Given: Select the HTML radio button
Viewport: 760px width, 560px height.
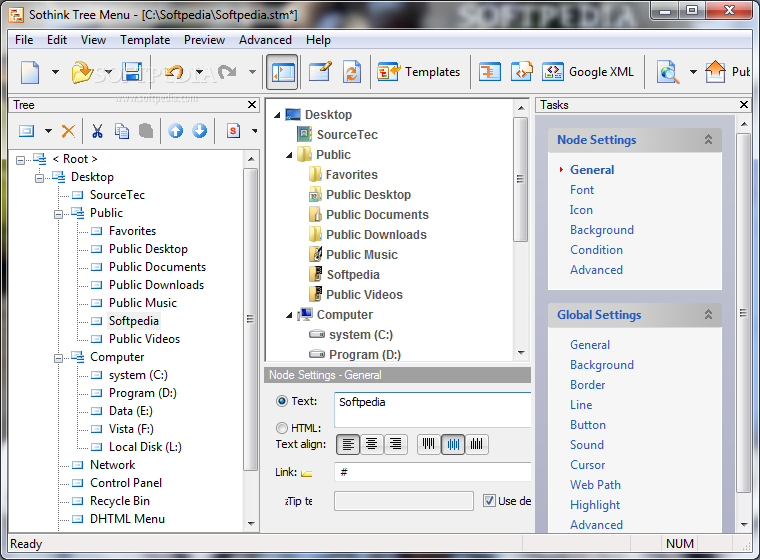Looking at the screenshot, I should 282,428.
